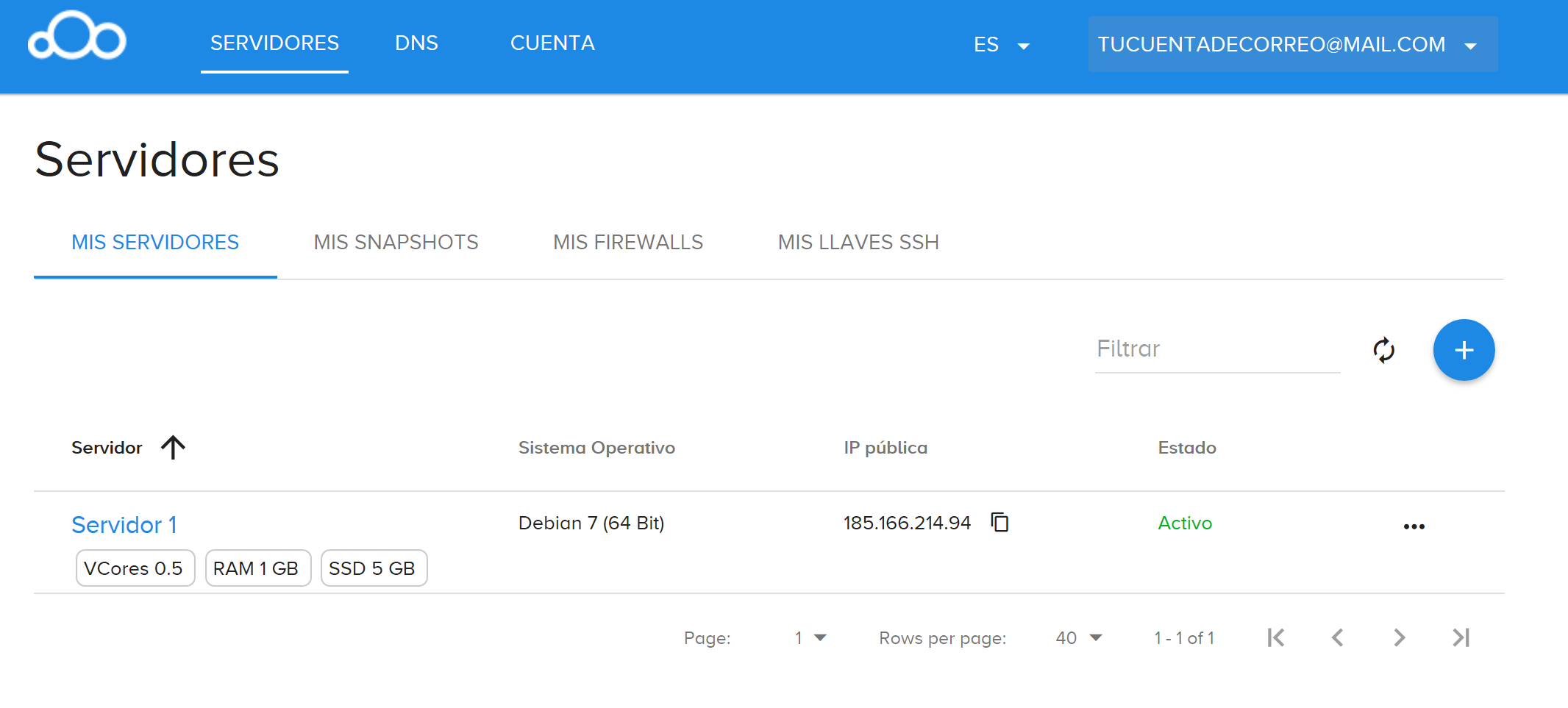The height and width of the screenshot is (708, 1568).
Task: Sort by Estado column header
Action: [1187, 448]
